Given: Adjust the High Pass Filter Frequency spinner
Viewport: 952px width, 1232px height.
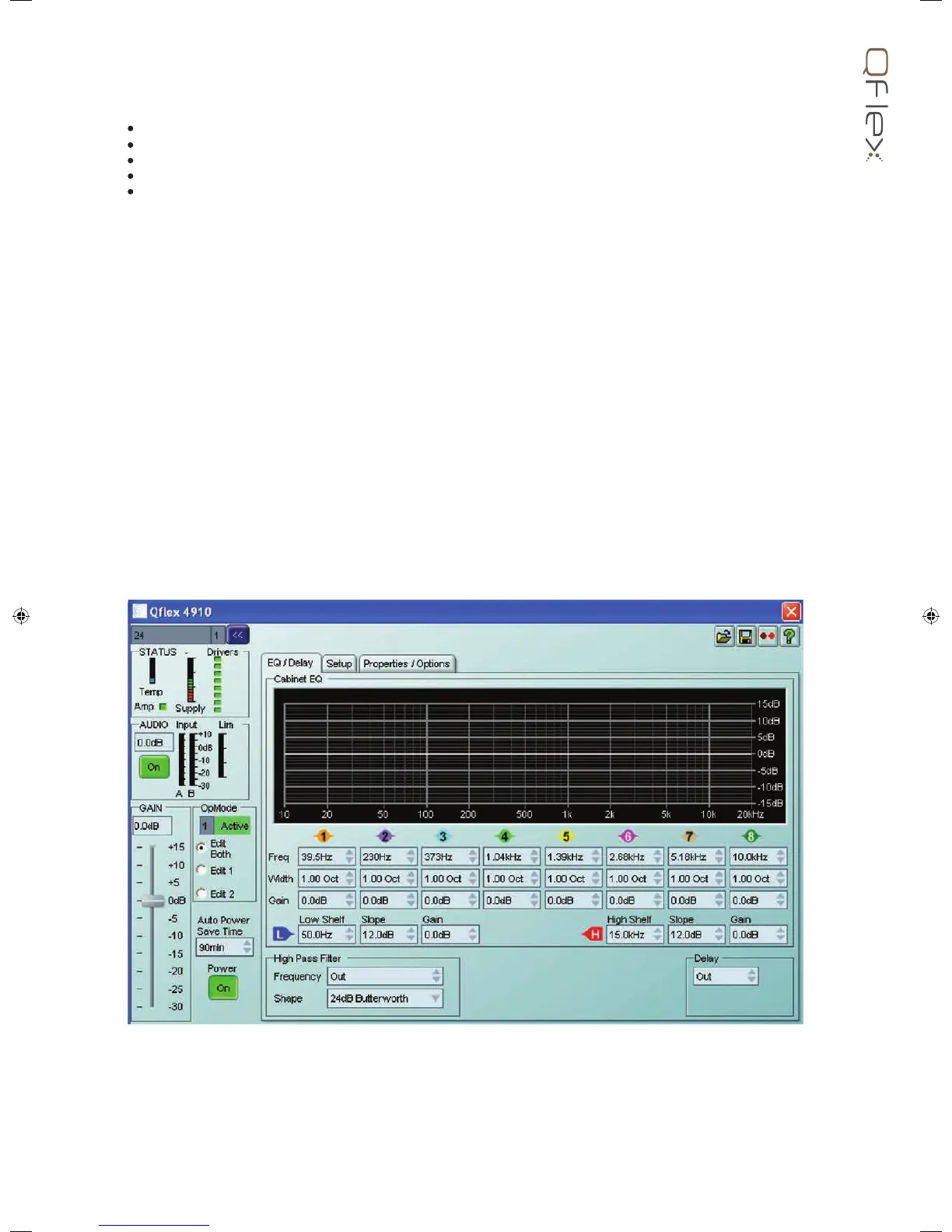Looking at the screenshot, I should 385,976.
